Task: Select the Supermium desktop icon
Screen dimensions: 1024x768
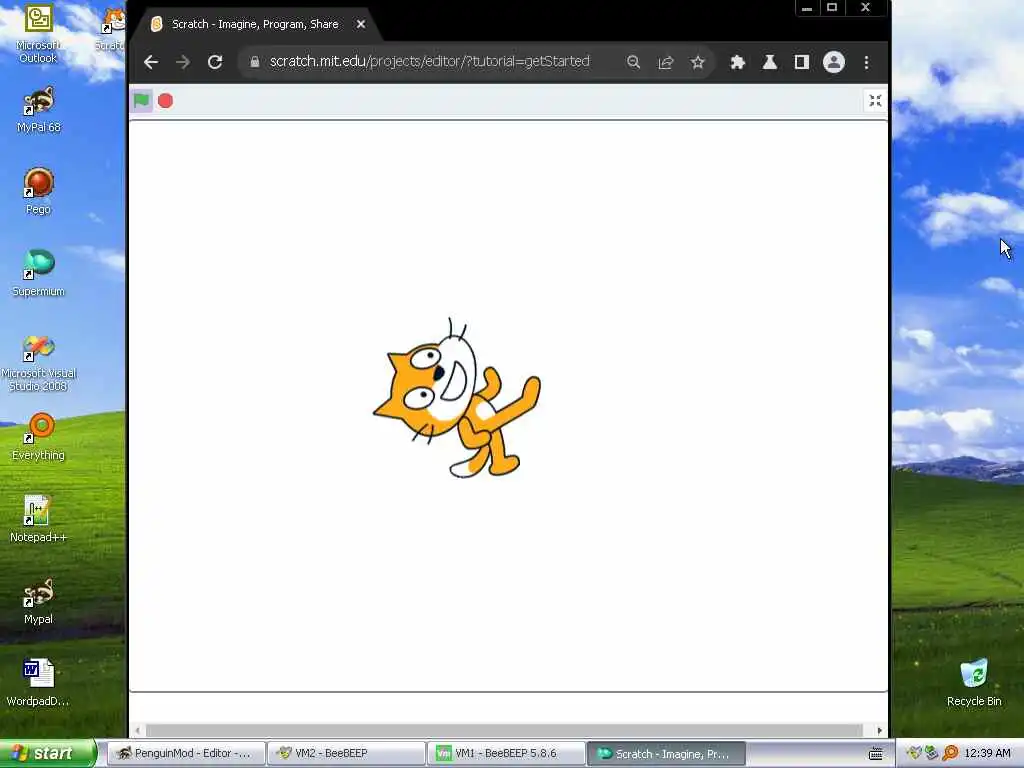Action: pyautogui.click(x=39, y=274)
